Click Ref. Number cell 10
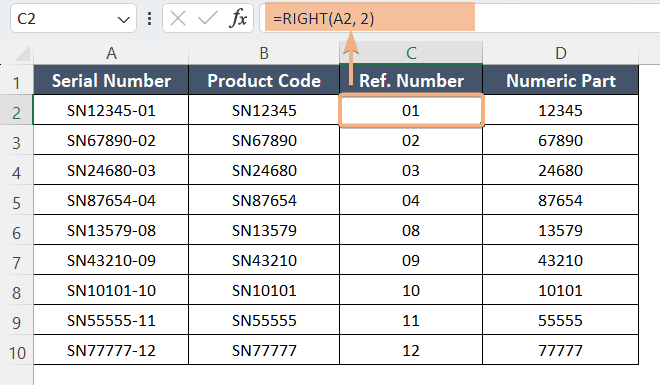This screenshot has width=660, height=385. [411, 290]
